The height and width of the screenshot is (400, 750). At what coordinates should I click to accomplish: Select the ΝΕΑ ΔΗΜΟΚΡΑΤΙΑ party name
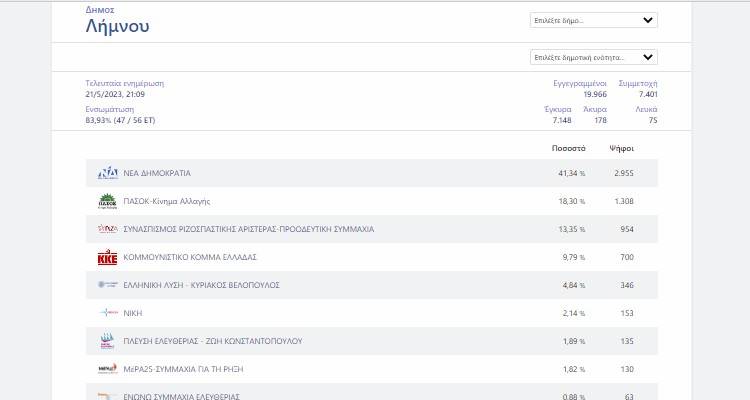tap(157, 173)
